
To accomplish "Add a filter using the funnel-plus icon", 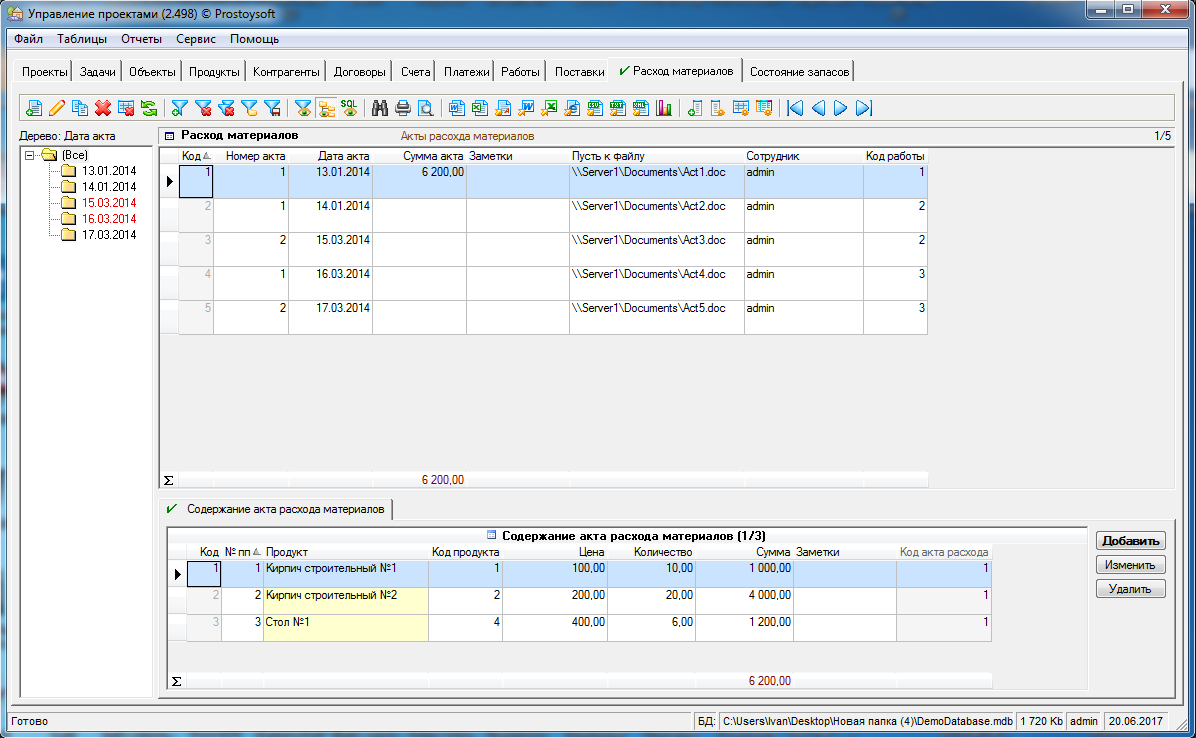I will tap(180, 108).
